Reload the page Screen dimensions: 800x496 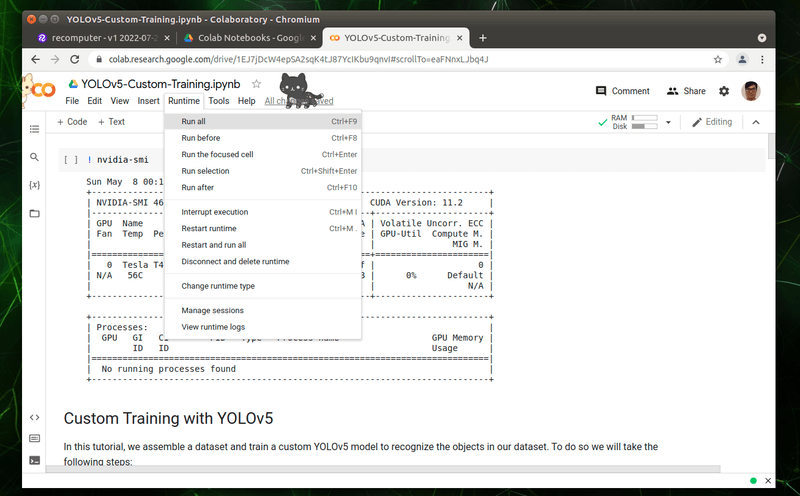click(x=74, y=59)
